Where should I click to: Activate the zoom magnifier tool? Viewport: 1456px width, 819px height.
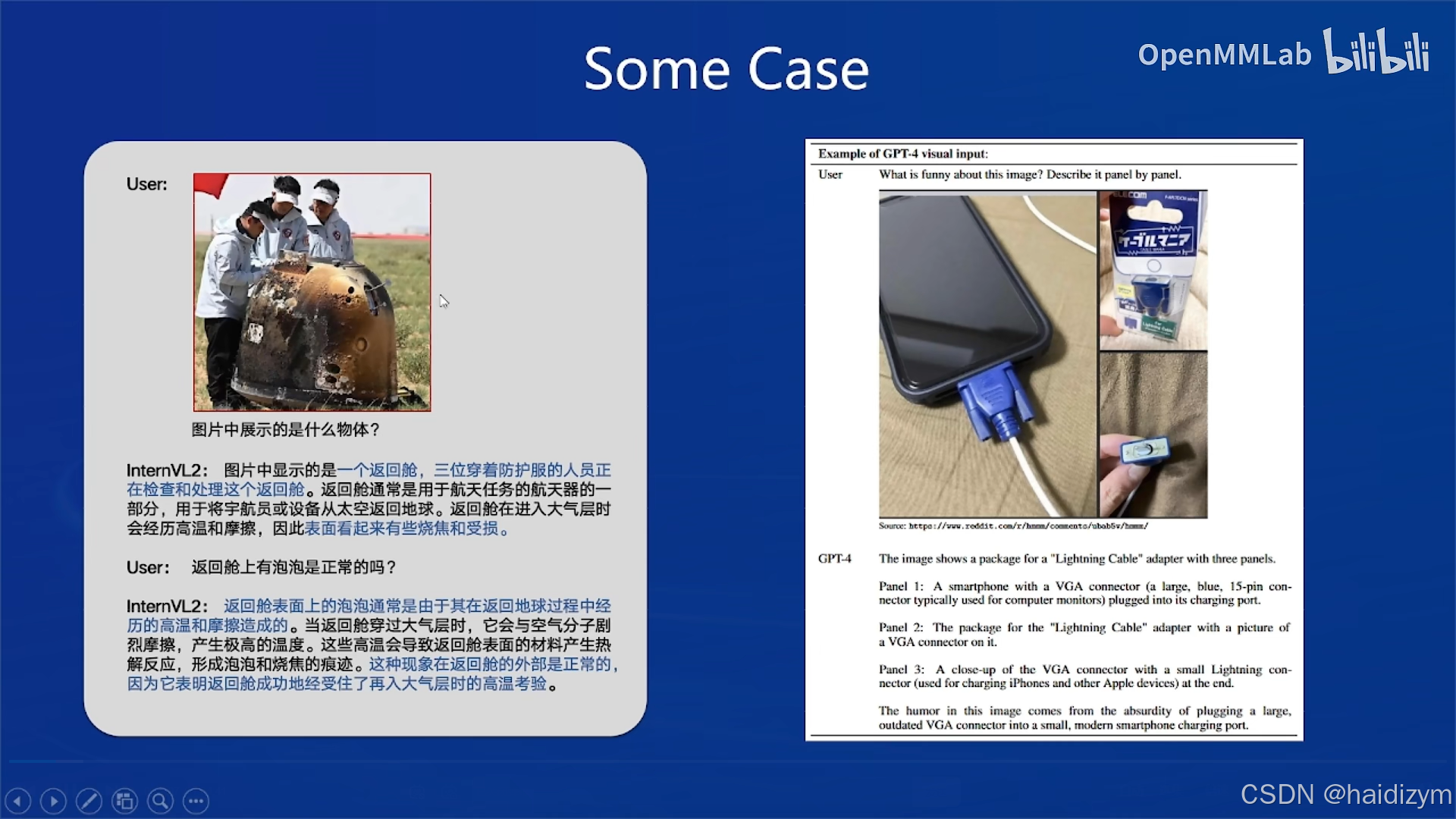pyautogui.click(x=160, y=801)
